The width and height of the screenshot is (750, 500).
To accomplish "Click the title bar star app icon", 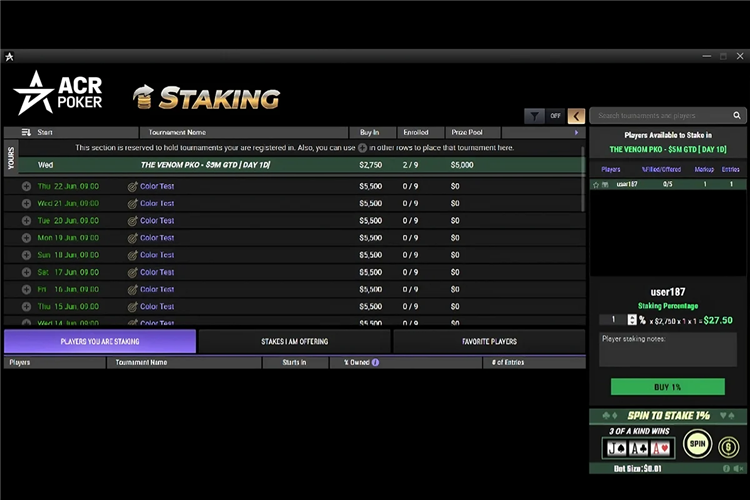I will (x=9, y=56).
